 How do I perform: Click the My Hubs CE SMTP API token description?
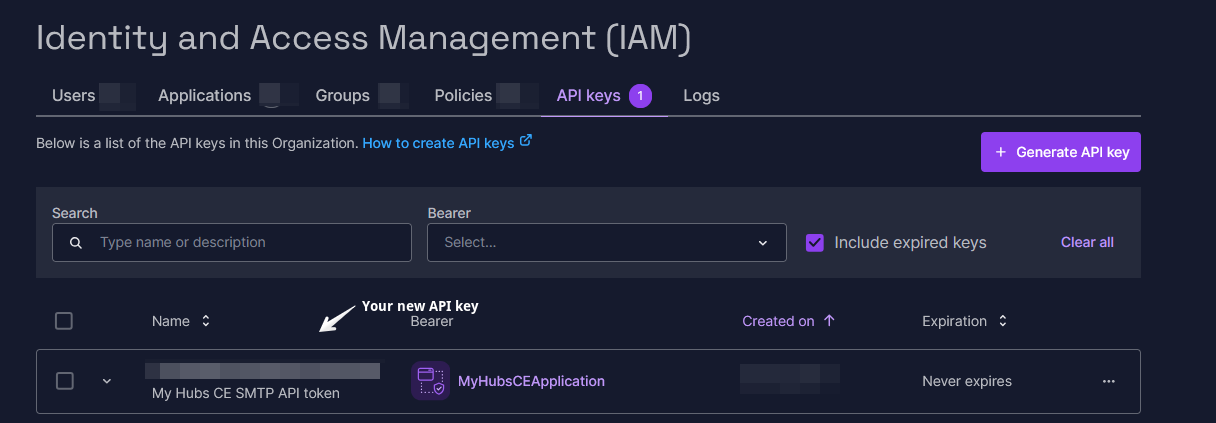pyautogui.click(x=246, y=393)
